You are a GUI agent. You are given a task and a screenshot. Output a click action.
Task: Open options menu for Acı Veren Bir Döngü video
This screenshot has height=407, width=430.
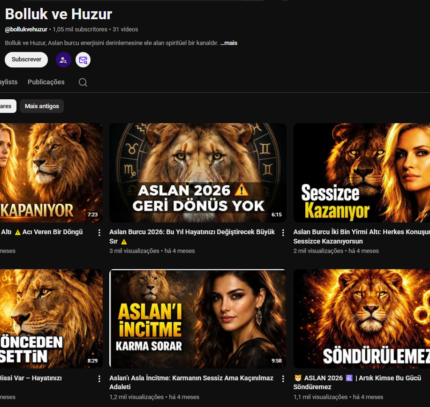(x=99, y=233)
